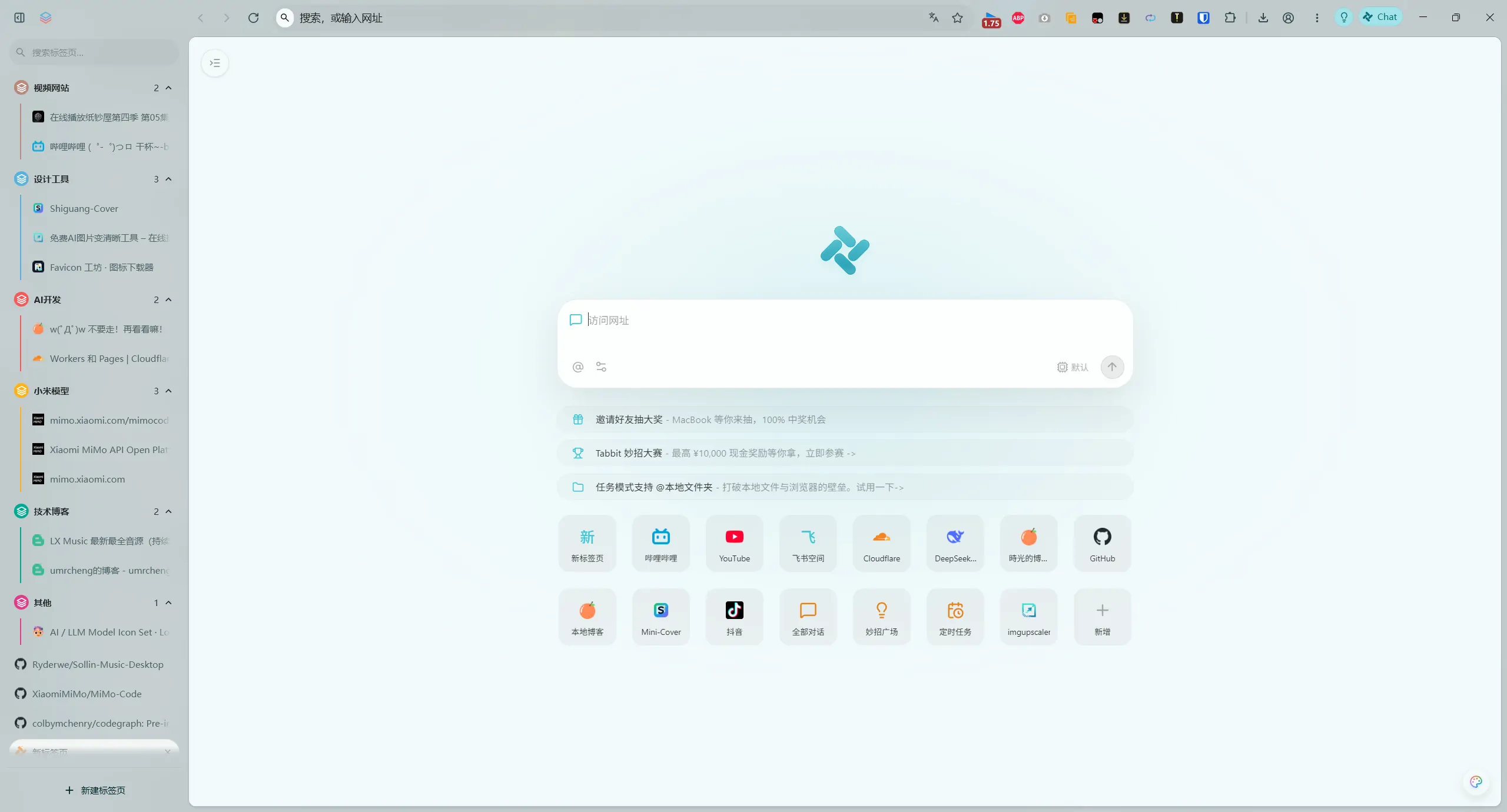Switch to the umrcheng的博客 tab

[101, 570]
